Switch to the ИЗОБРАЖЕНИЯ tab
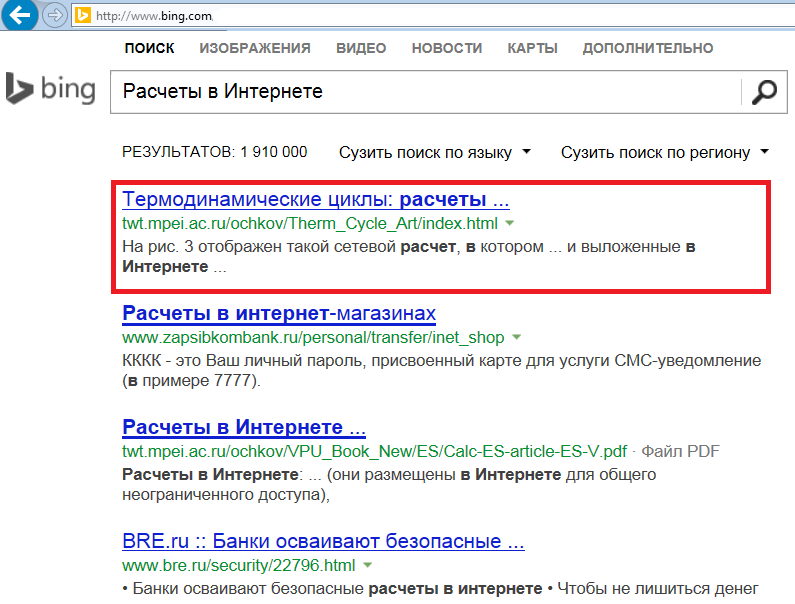This screenshot has height=604, width=795. pos(255,48)
